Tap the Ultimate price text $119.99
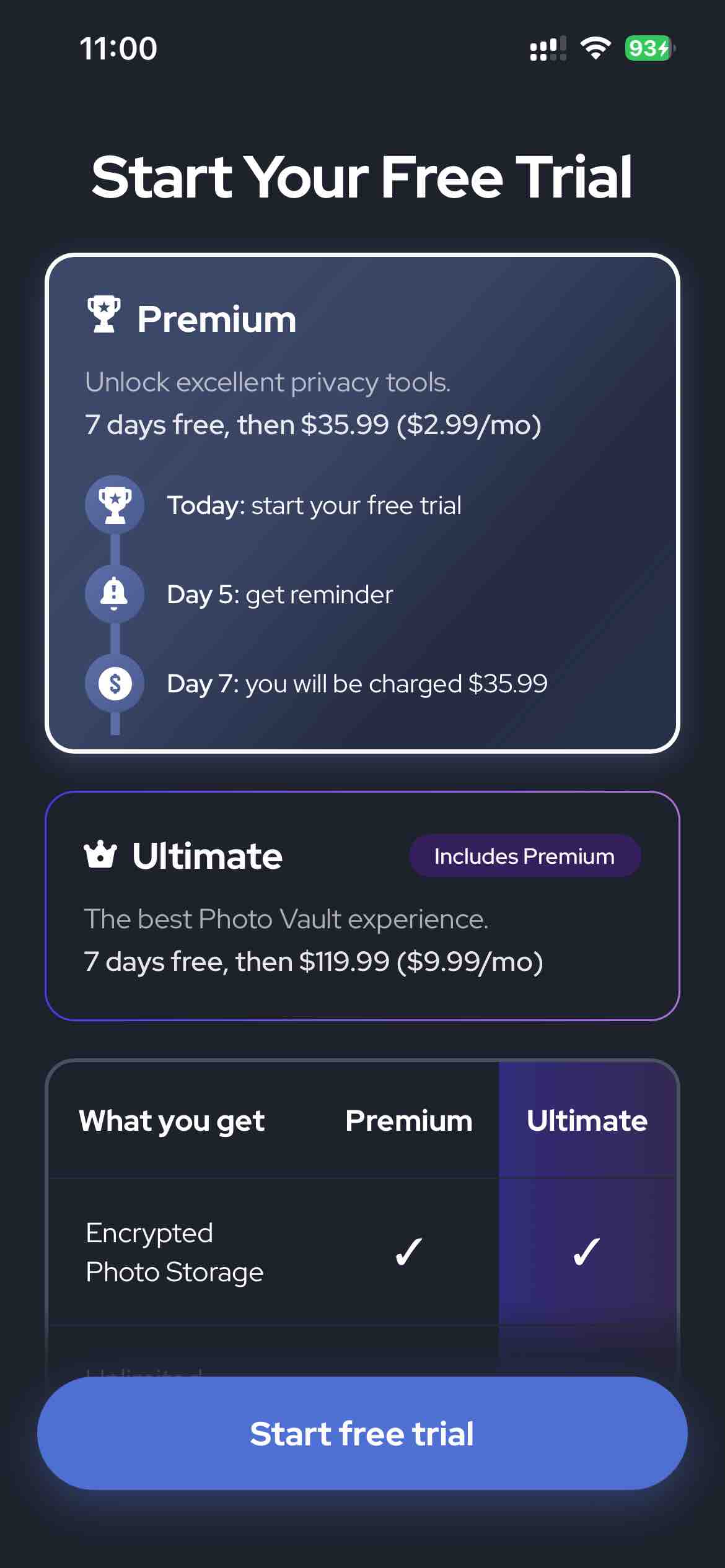725x1568 pixels. pyautogui.click(x=344, y=962)
